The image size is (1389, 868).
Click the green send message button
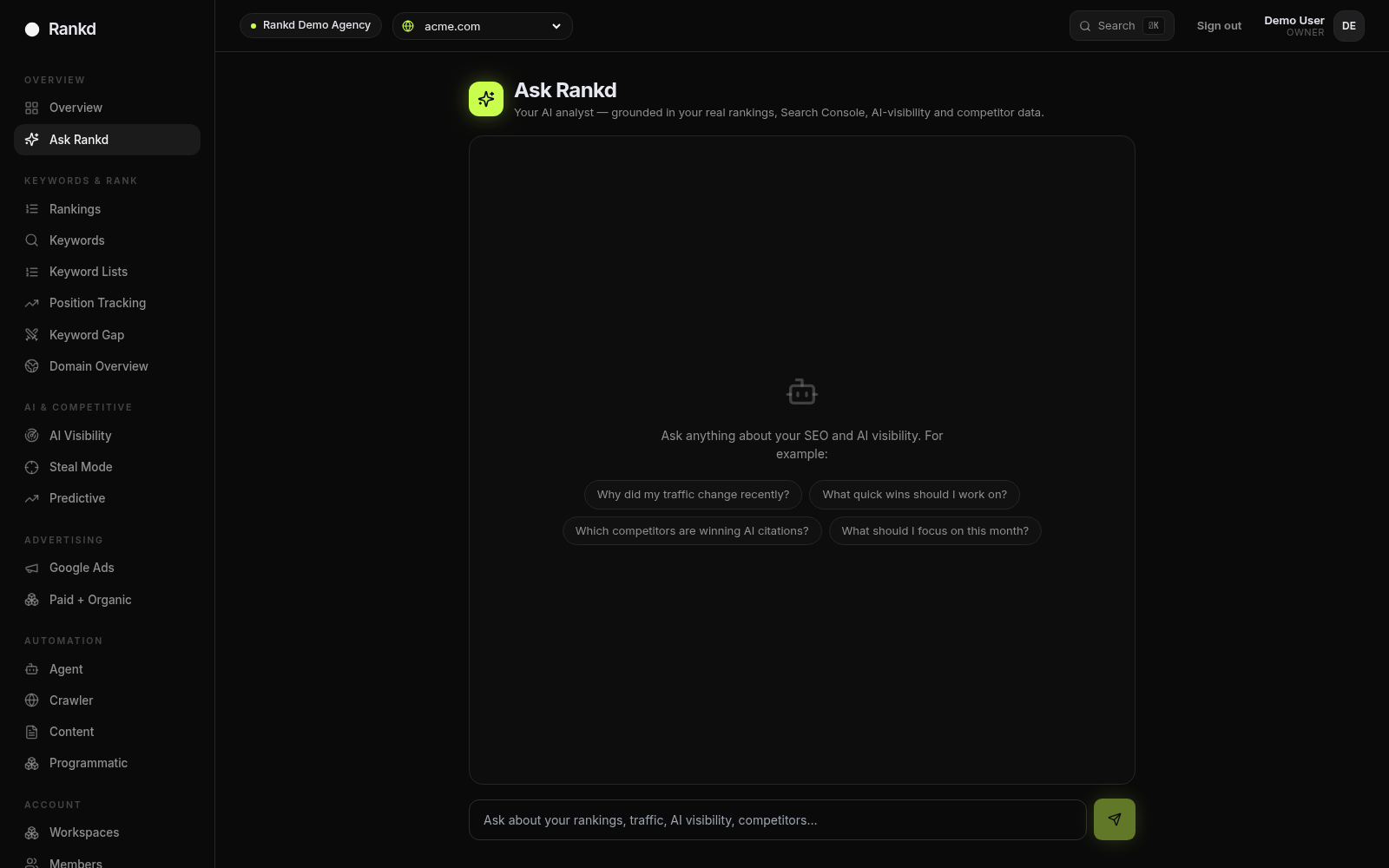pyautogui.click(x=1115, y=819)
